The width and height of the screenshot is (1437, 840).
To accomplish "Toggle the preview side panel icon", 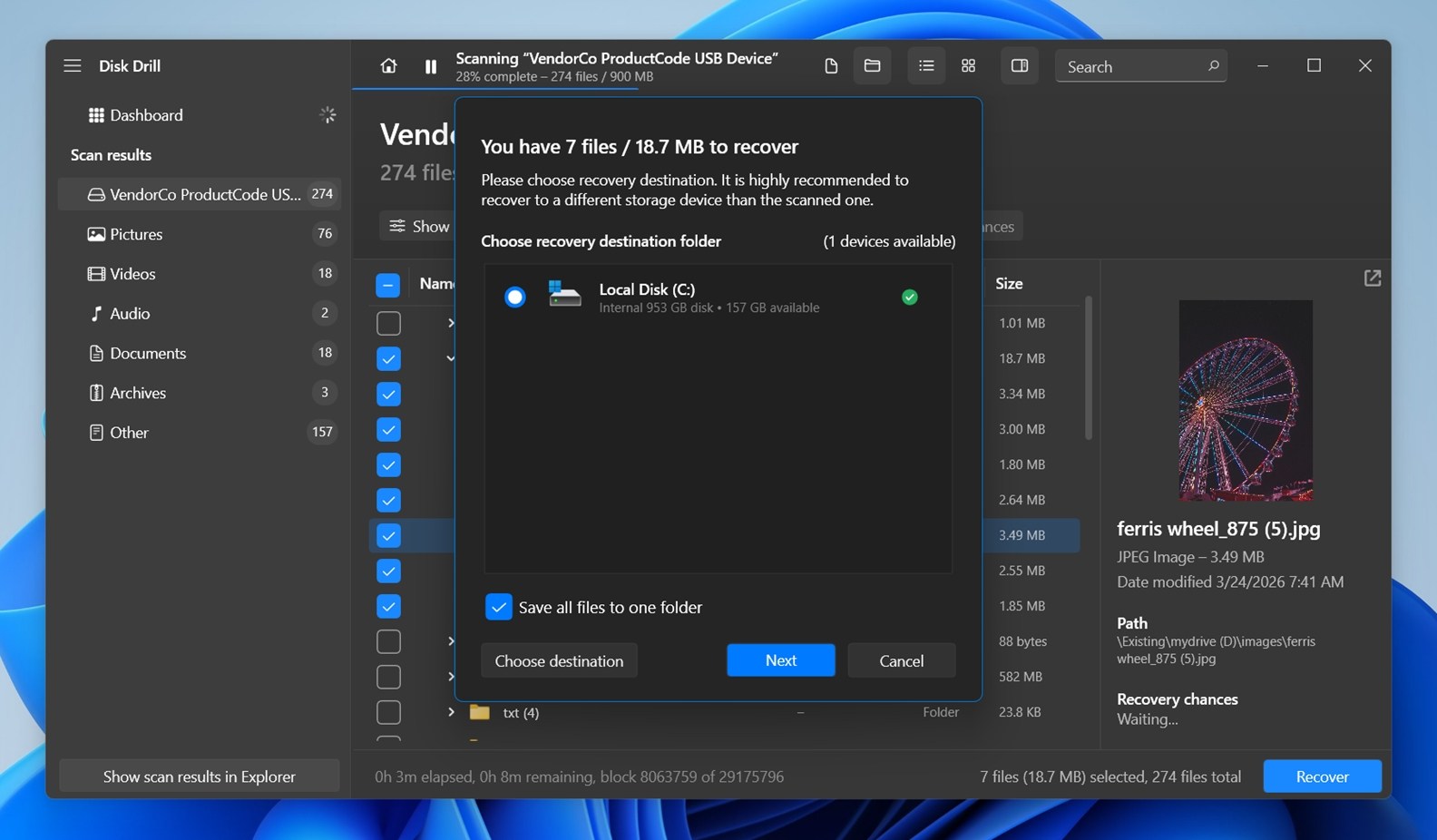I will [x=1020, y=65].
